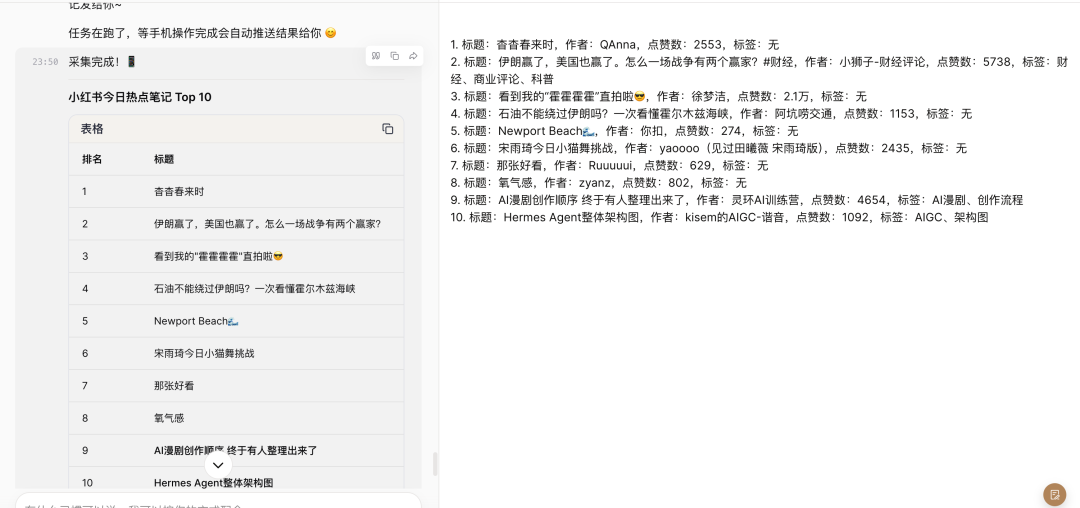Click right panel line 1 with 作者:QAnna
This screenshot has width=1080, height=508.
tap(614, 45)
